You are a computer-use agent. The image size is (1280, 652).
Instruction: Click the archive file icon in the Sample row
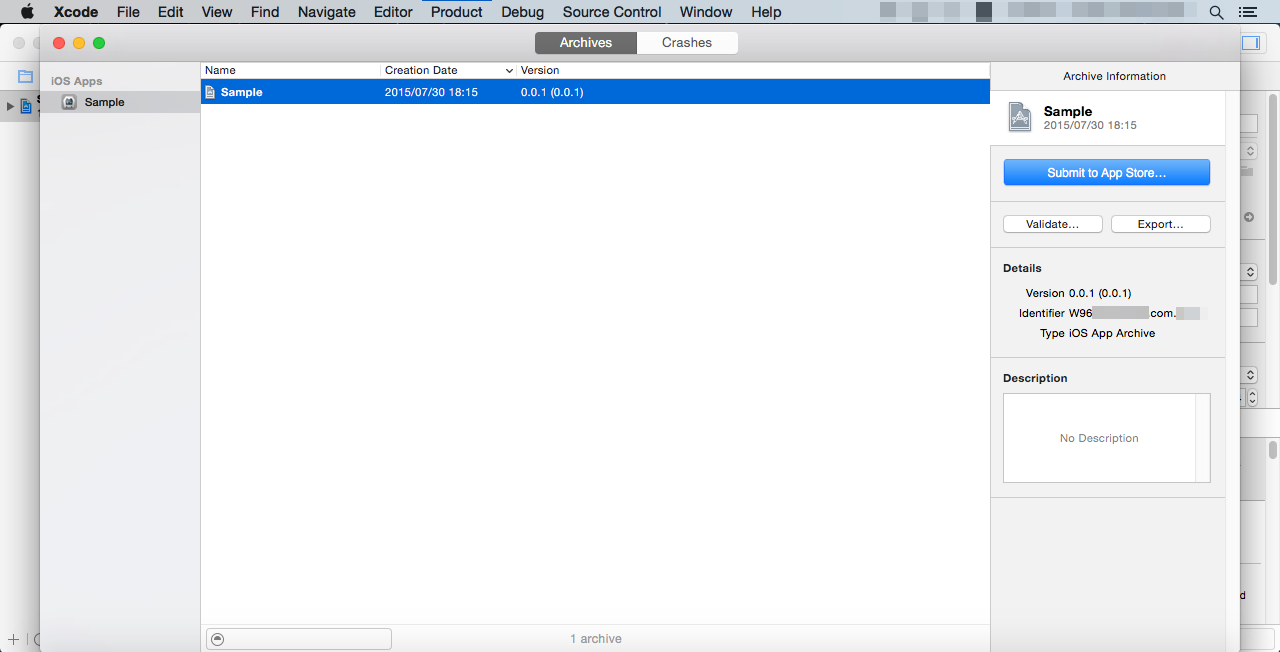tap(210, 92)
